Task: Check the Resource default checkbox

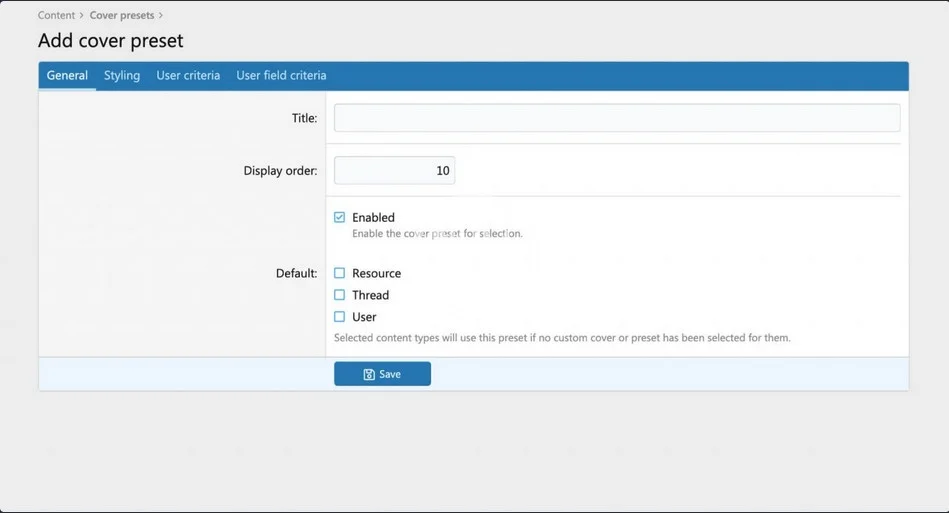Action: [x=340, y=273]
